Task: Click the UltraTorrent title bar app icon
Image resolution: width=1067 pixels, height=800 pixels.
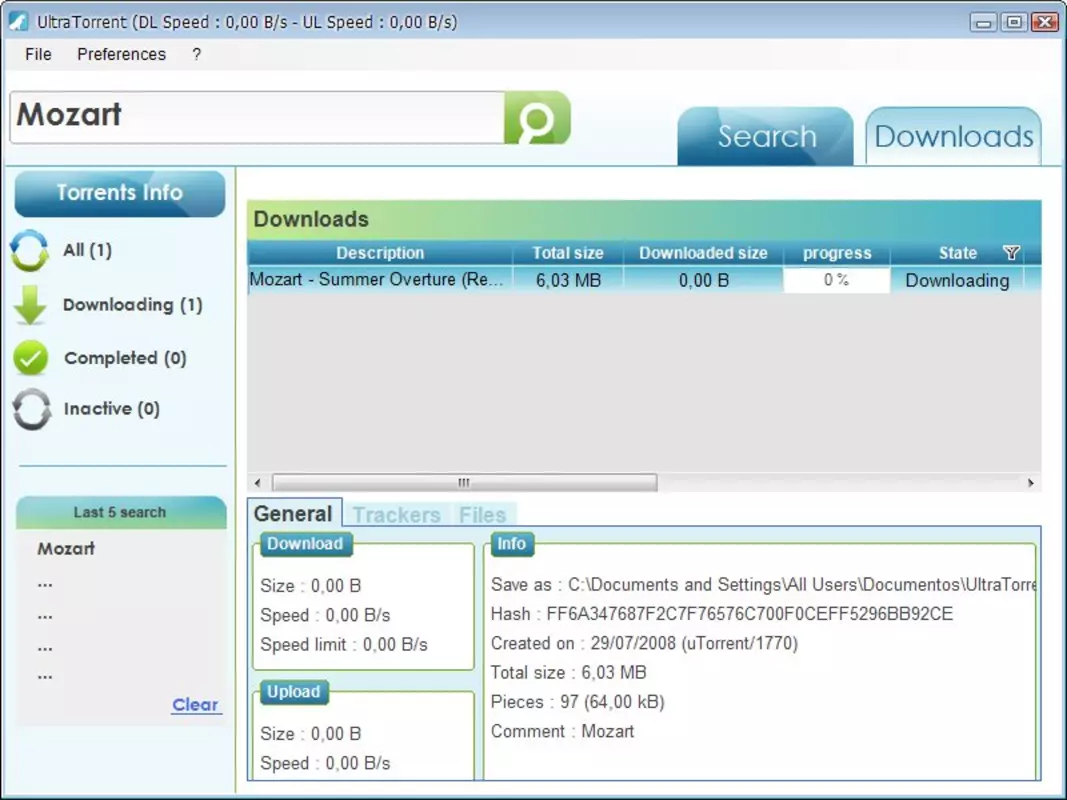Action: pos(18,22)
